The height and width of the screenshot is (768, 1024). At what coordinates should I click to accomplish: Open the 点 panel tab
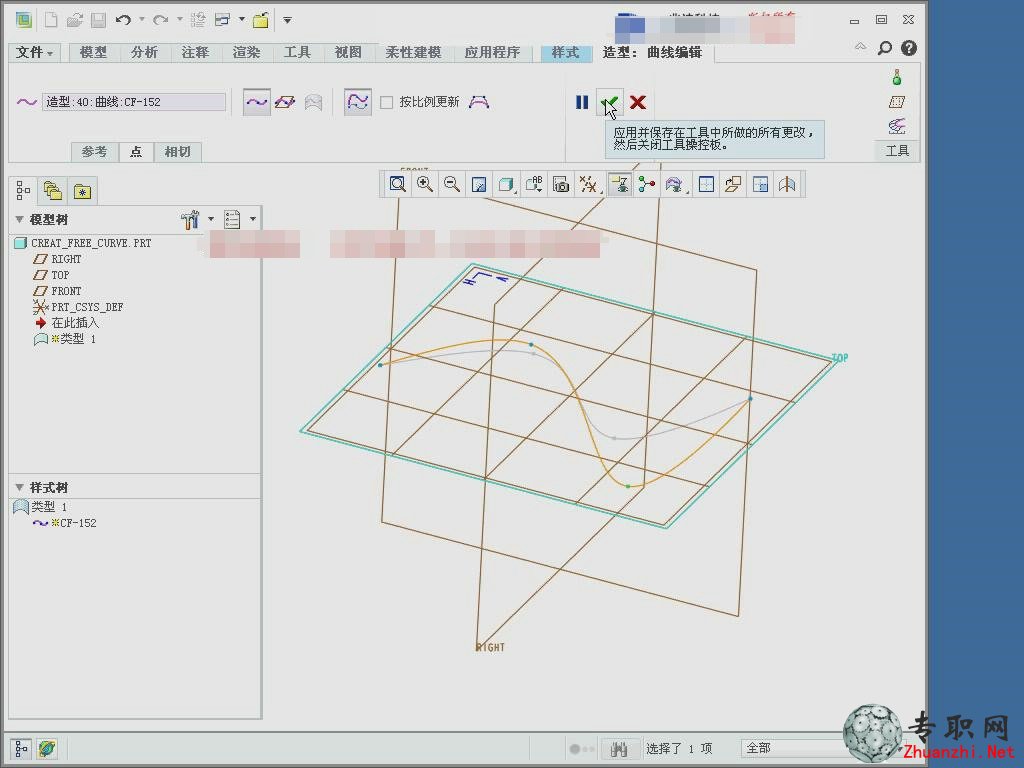click(136, 152)
